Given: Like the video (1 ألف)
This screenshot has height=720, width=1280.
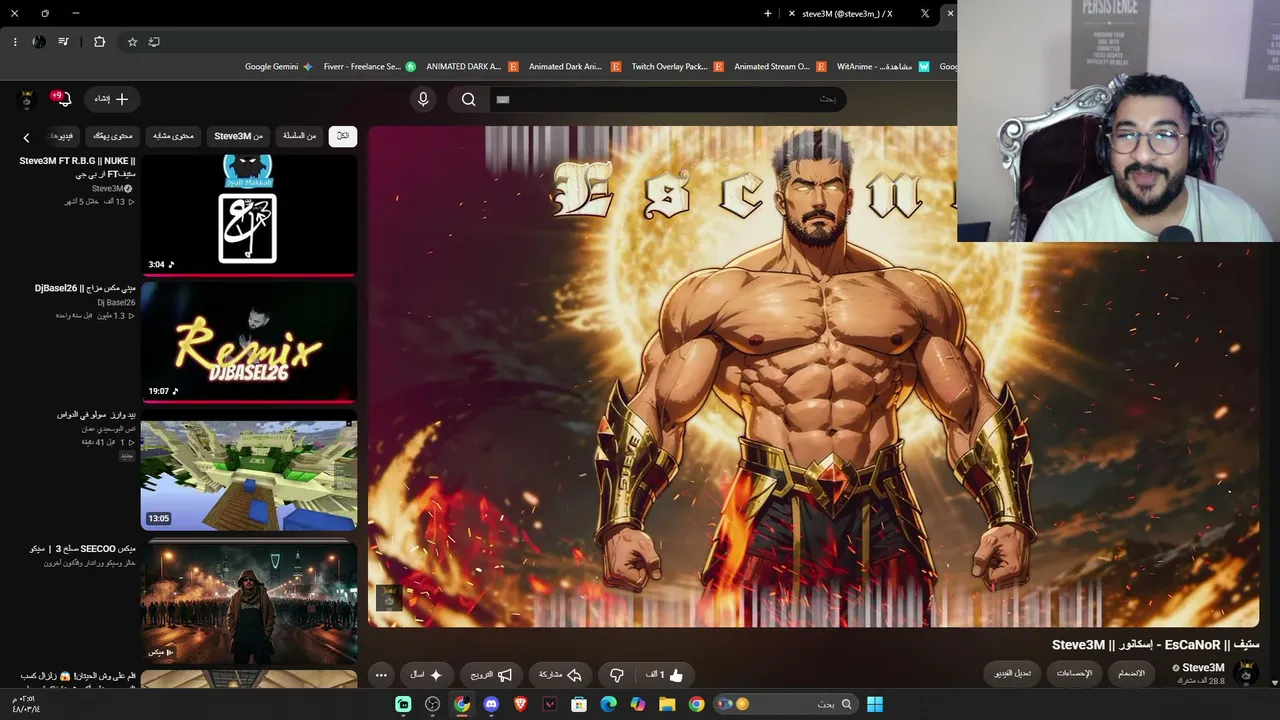Looking at the screenshot, I should pyautogui.click(x=664, y=675).
